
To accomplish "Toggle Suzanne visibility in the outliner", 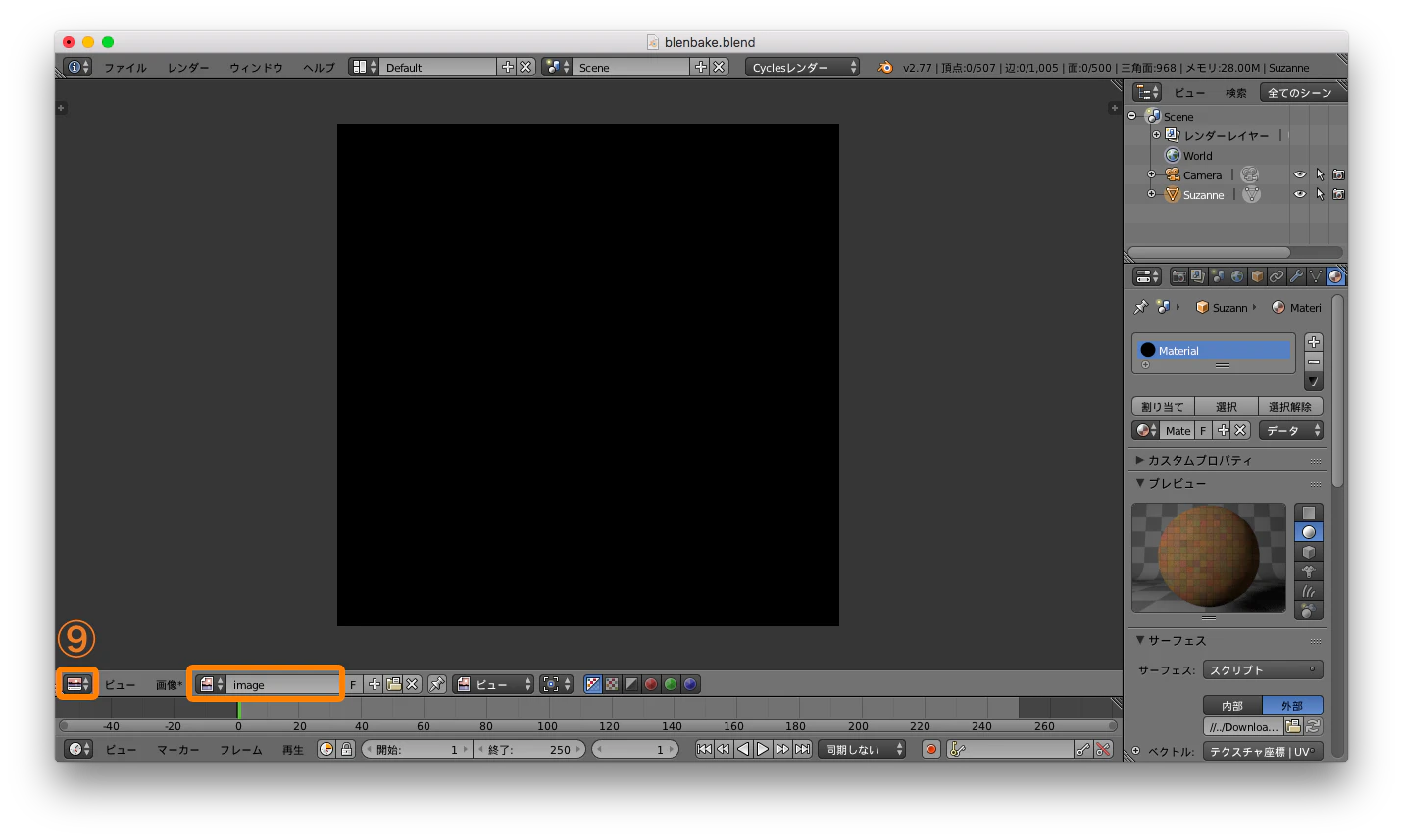I will tap(1300, 194).
